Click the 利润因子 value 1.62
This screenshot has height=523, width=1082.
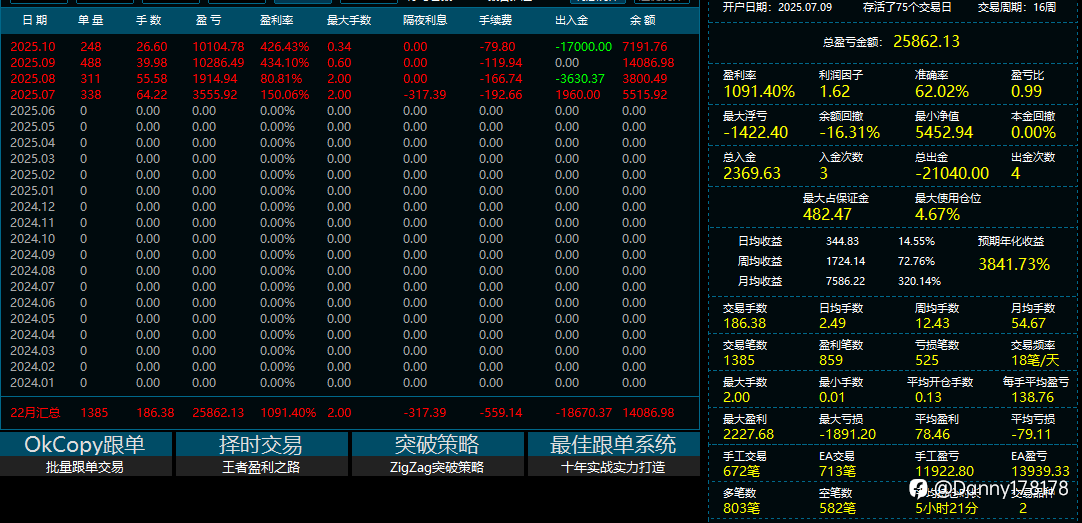coord(834,91)
